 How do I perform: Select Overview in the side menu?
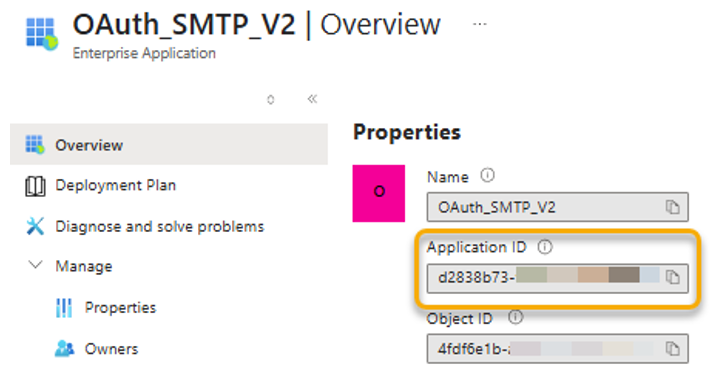(x=169, y=145)
